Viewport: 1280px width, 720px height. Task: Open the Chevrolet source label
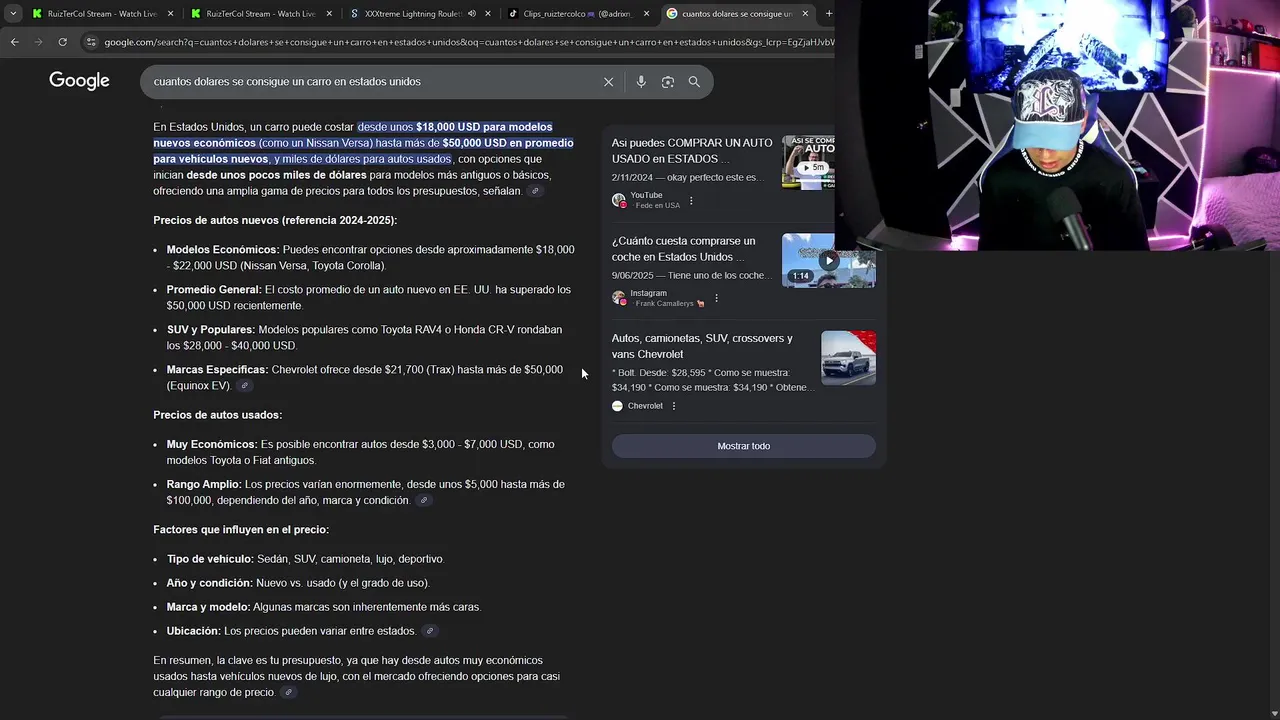[638, 406]
